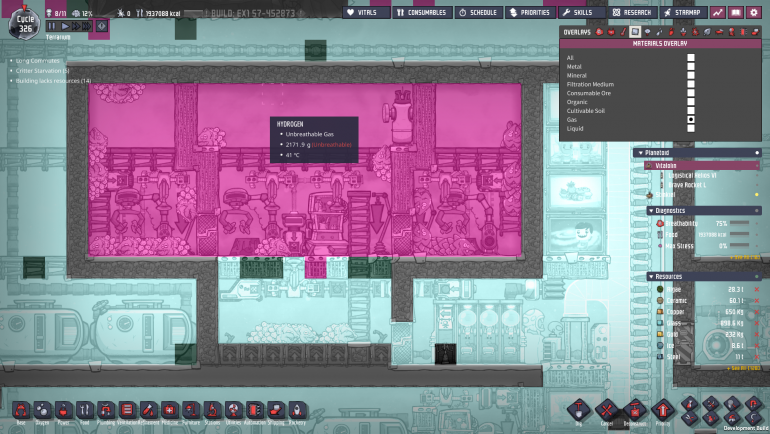Toggle the highlighted Materials overlay icon

click(x=635, y=32)
